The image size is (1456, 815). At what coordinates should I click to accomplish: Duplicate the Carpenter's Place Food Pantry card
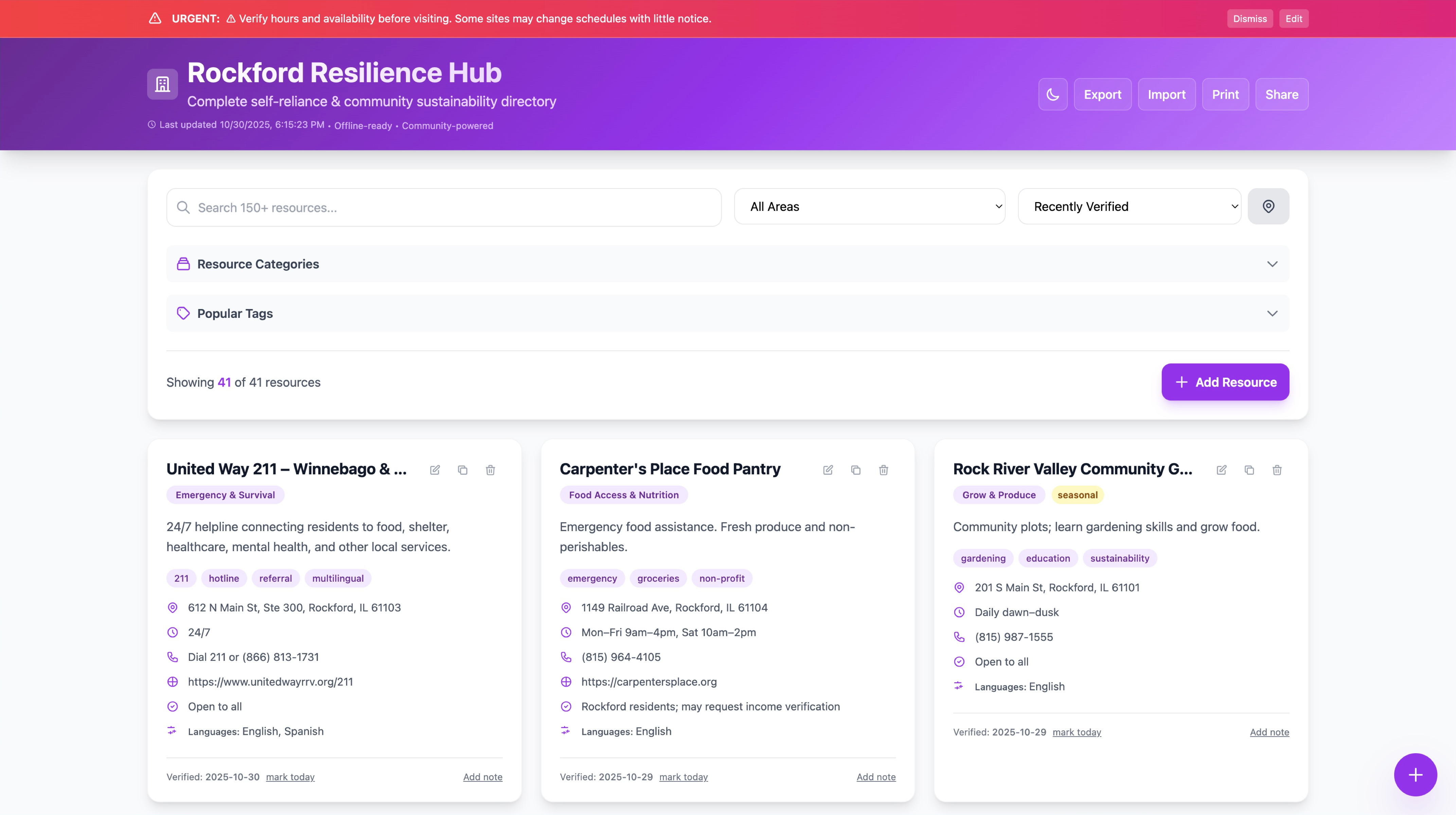pos(856,470)
